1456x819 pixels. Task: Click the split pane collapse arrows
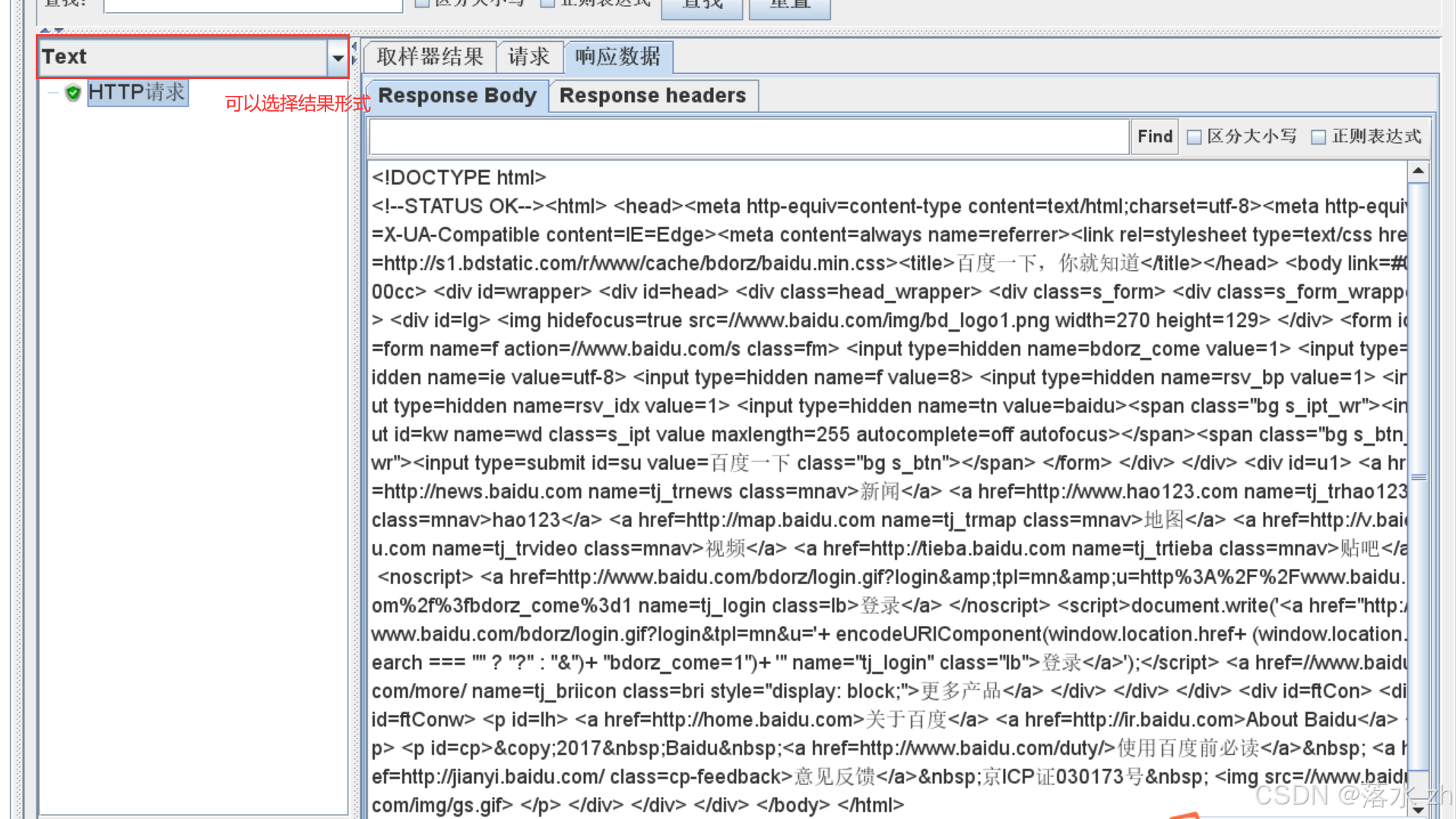pos(354,53)
